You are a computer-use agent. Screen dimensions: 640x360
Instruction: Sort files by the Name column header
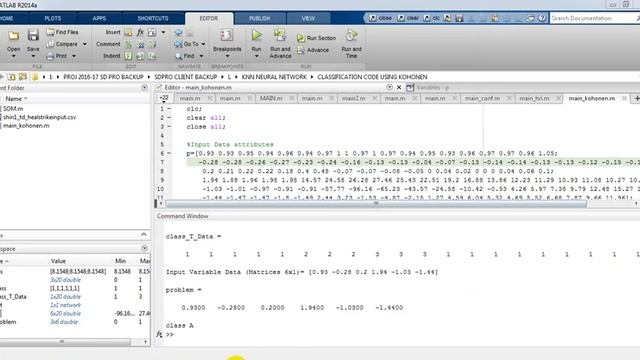pyautogui.click(x=16, y=99)
